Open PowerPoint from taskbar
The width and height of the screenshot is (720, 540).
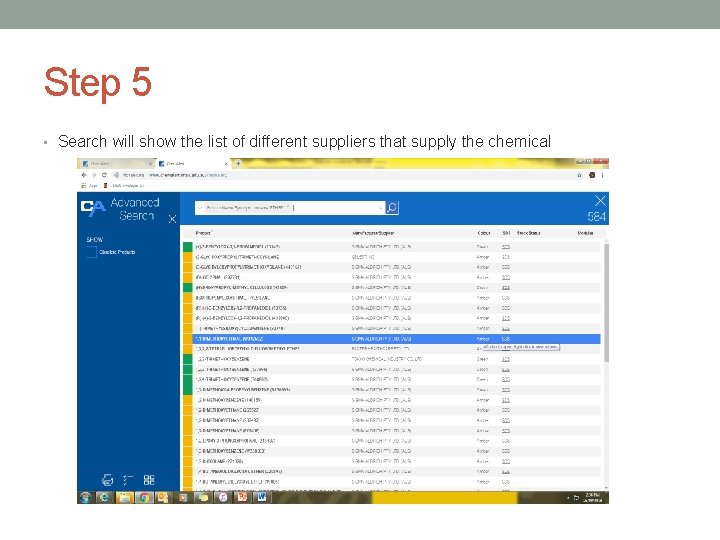(x=242, y=497)
